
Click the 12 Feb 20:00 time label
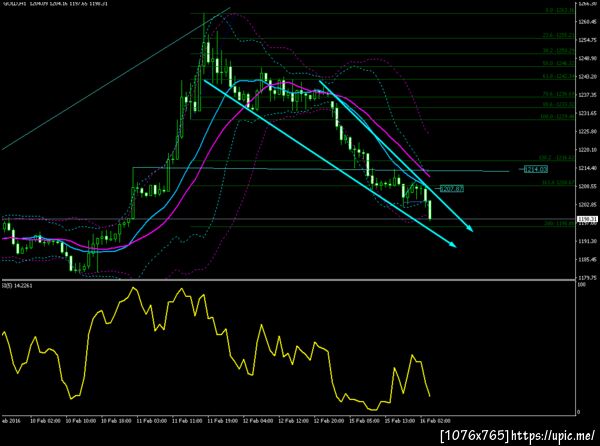[x=329, y=421]
